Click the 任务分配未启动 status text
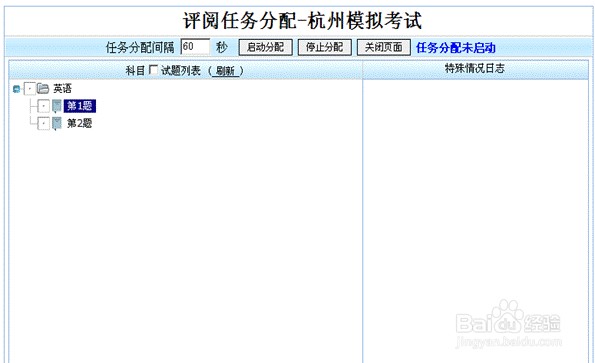This screenshot has width=595, height=363. point(456,48)
